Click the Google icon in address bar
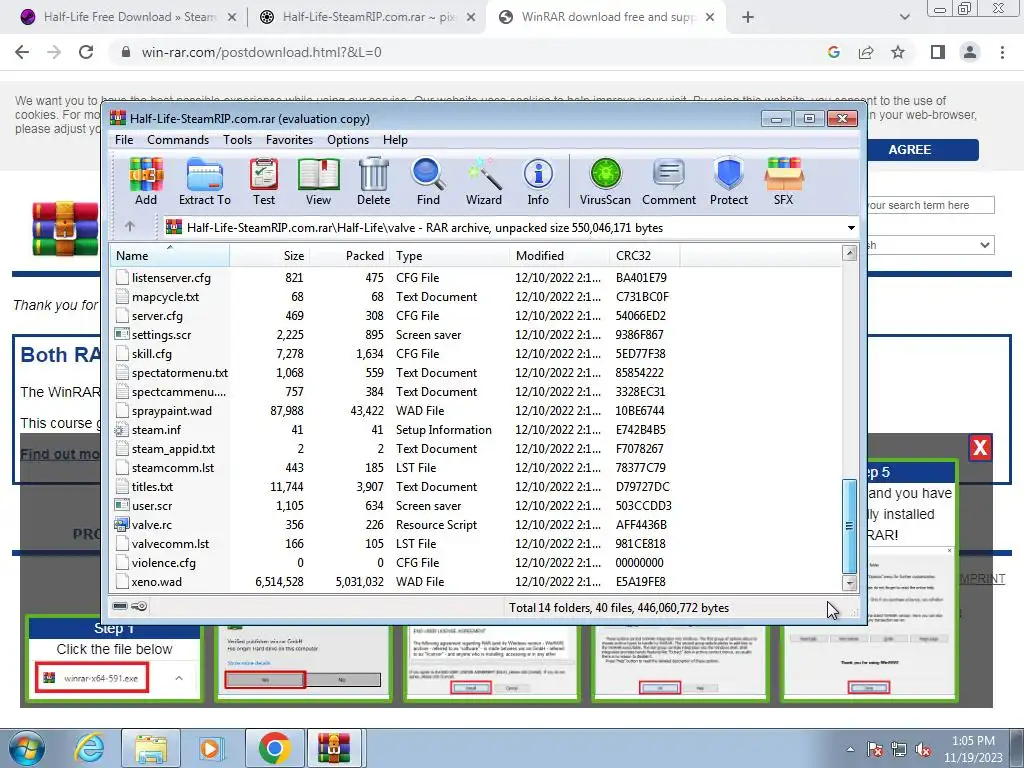1024x768 pixels. click(834, 52)
